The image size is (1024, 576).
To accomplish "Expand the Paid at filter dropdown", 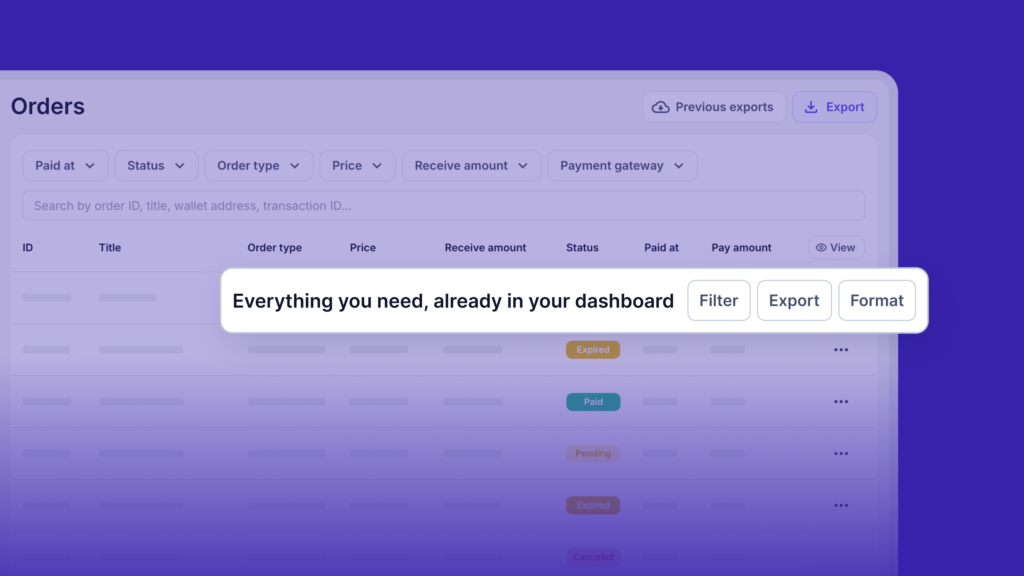I will 65,166.
